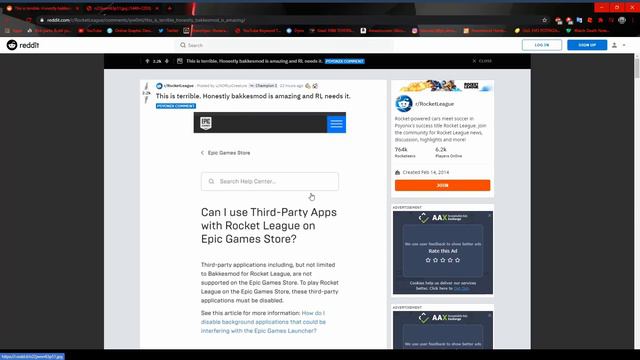Click the browser address bar URL

[146, 20]
